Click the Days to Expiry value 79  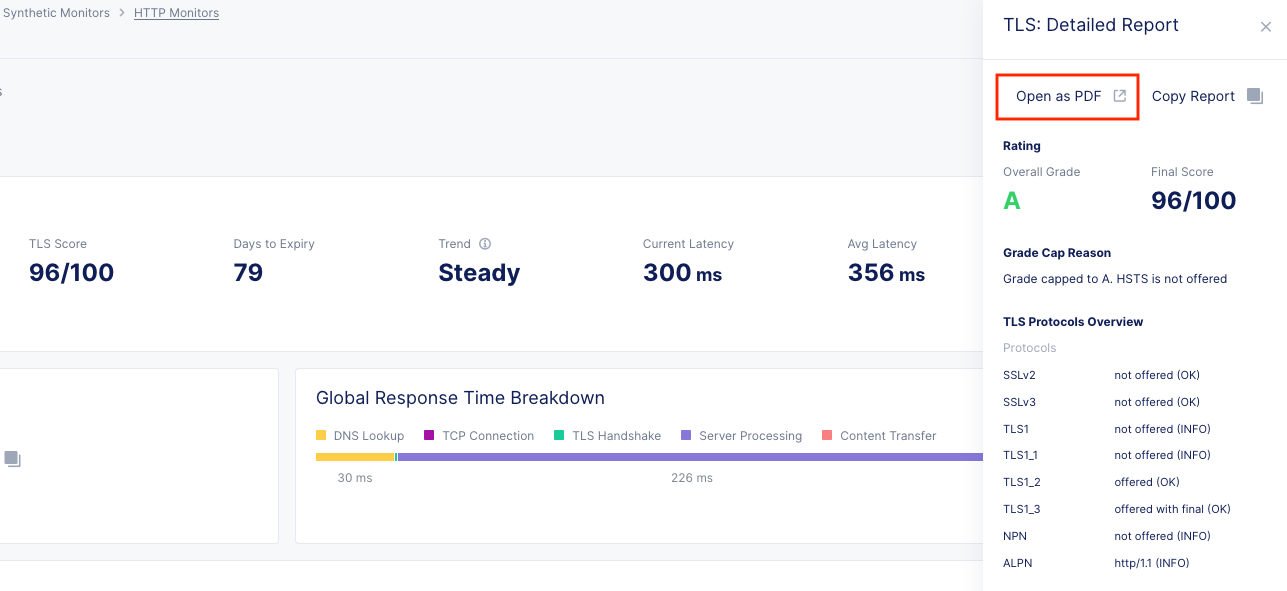tap(248, 273)
